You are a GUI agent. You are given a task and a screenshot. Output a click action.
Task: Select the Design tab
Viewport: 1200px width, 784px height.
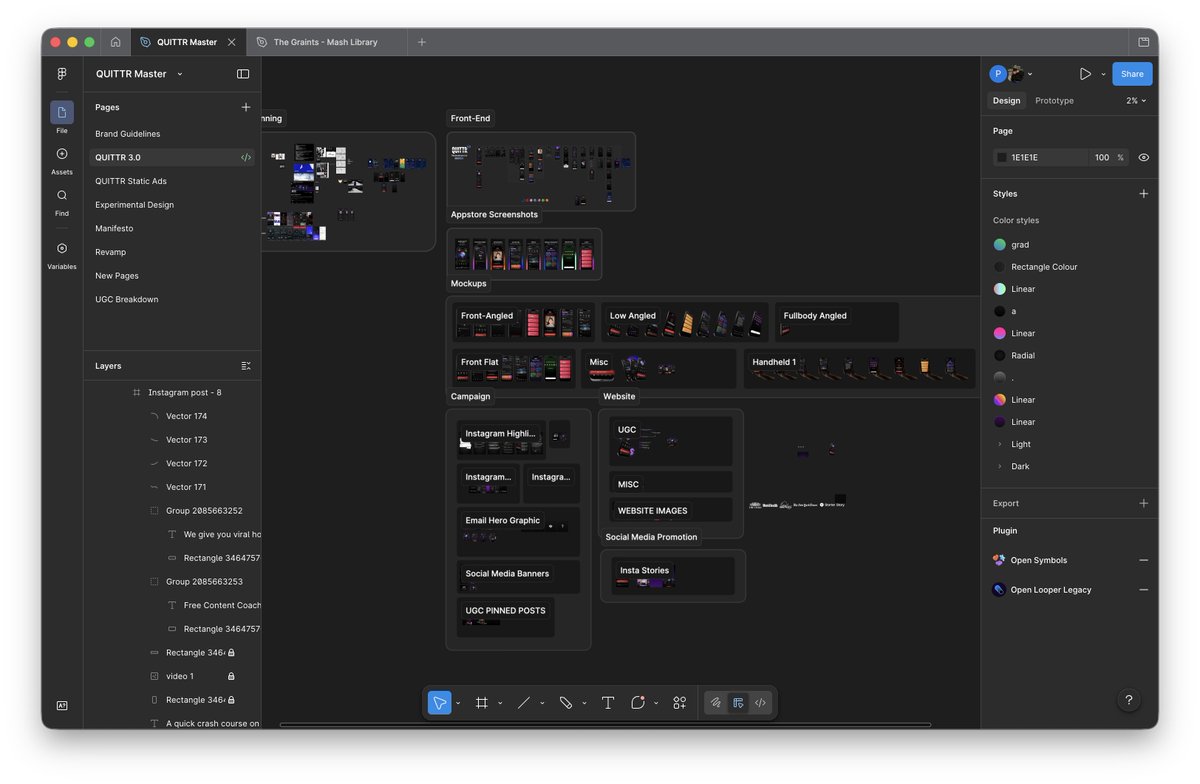coord(1006,101)
